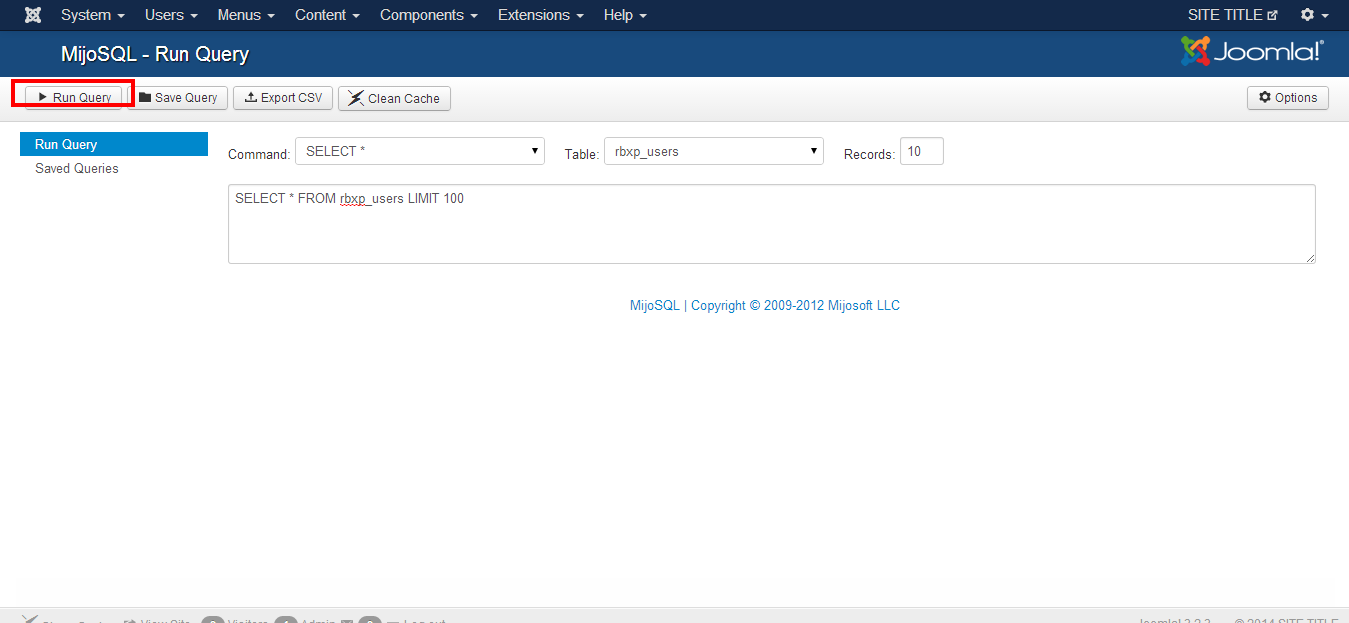Open the Menus menu
The width and height of the screenshot is (1349, 623).
246,15
